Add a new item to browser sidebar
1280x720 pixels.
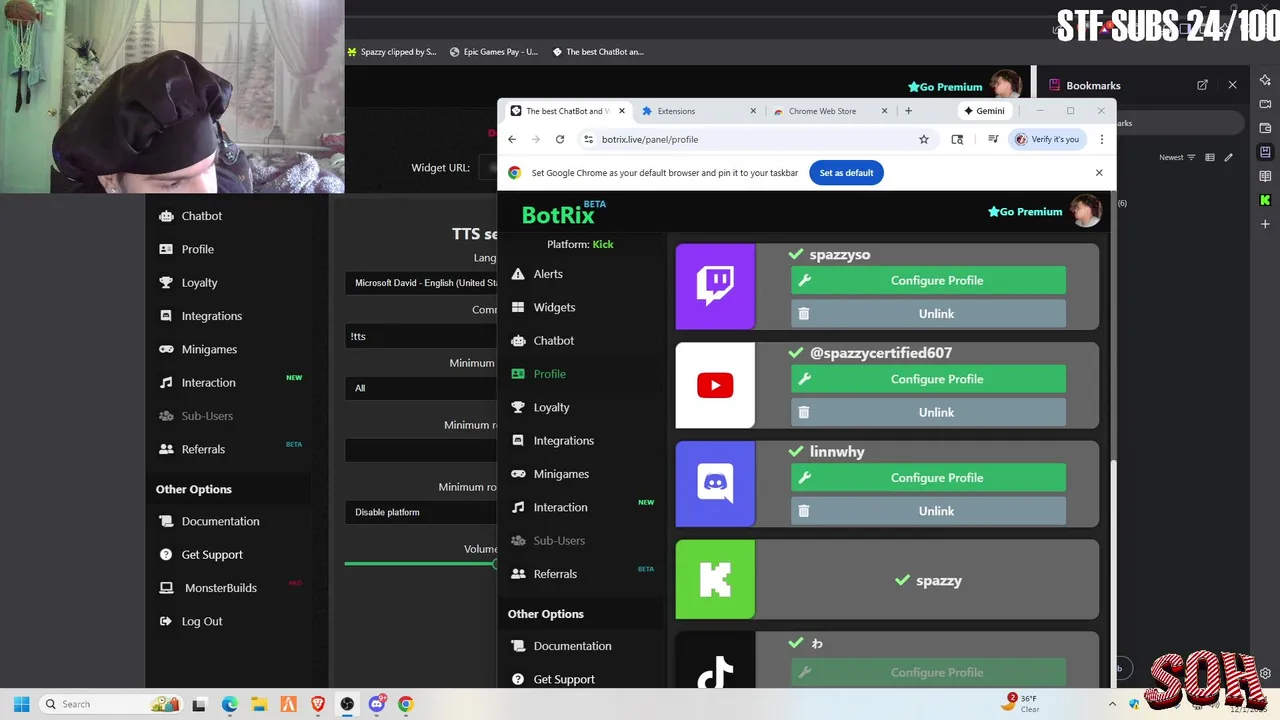[1265, 224]
